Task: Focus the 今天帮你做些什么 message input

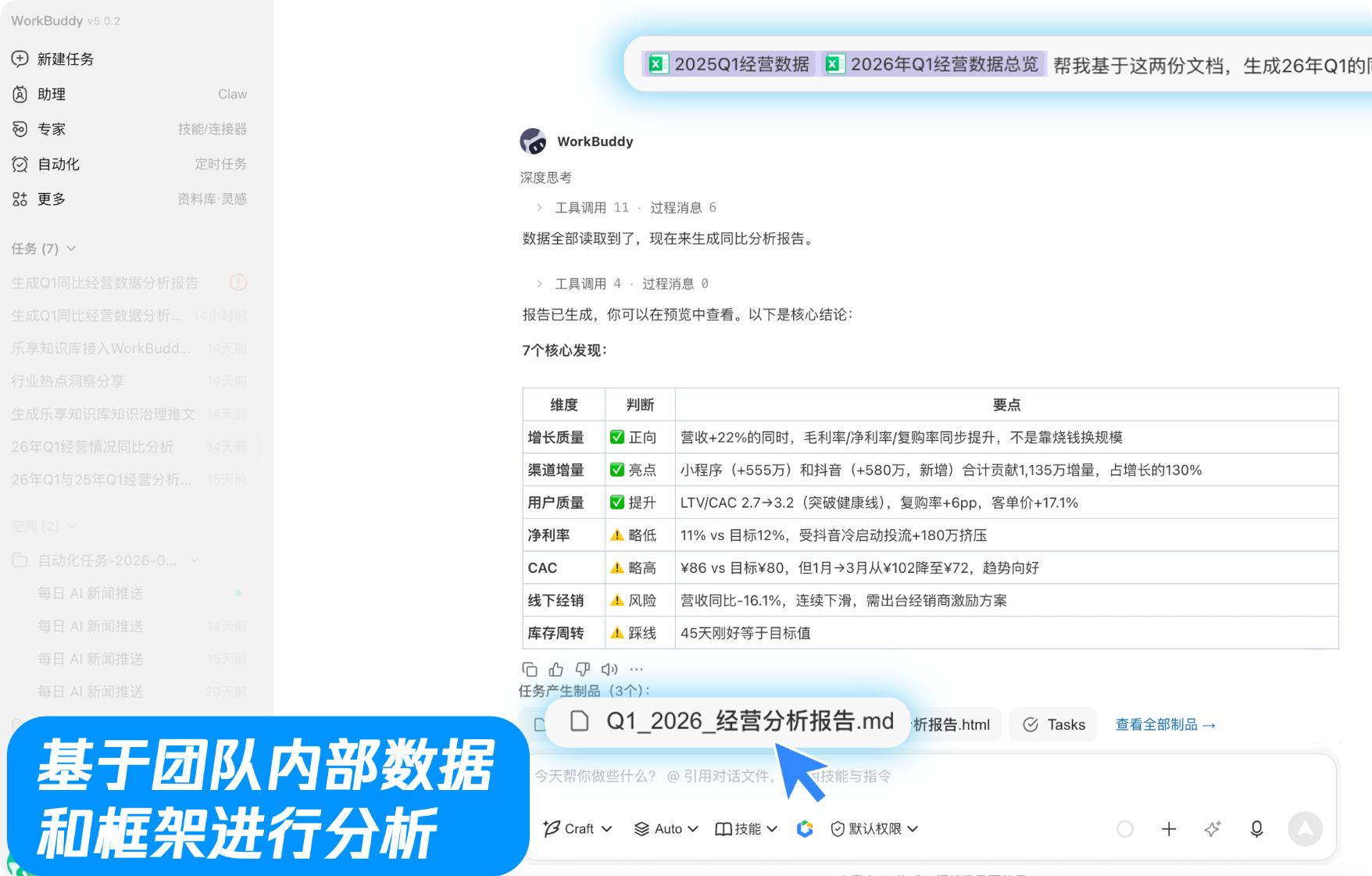Action: pyautogui.click(x=930, y=776)
